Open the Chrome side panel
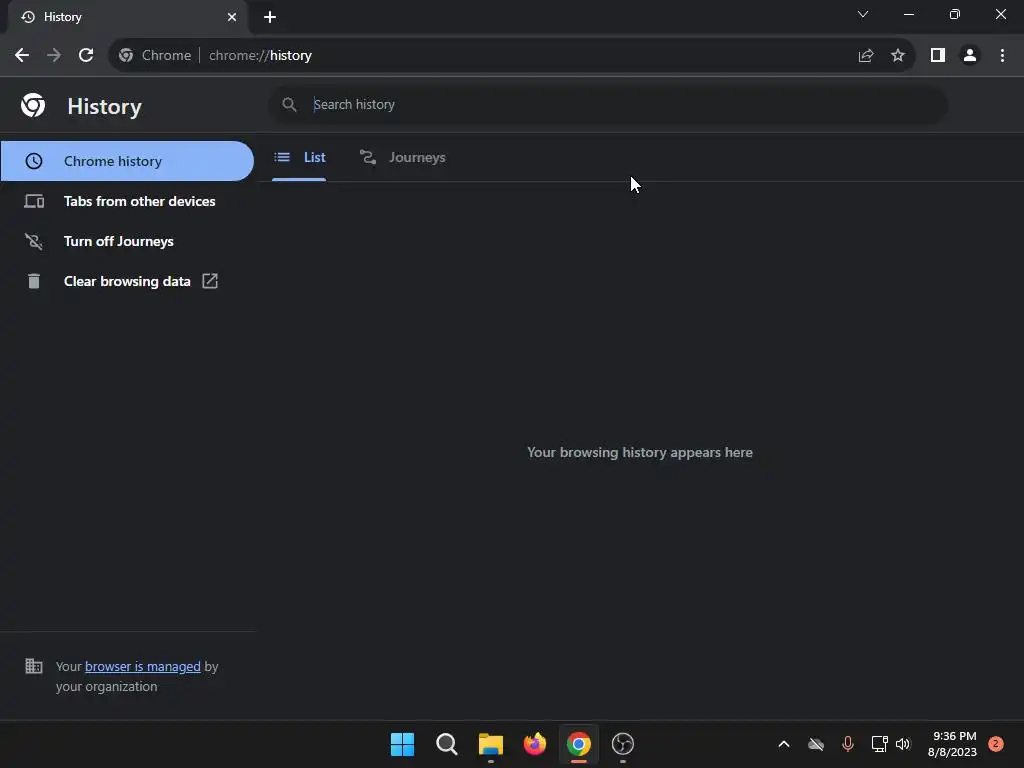The width and height of the screenshot is (1024, 768). [938, 56]
